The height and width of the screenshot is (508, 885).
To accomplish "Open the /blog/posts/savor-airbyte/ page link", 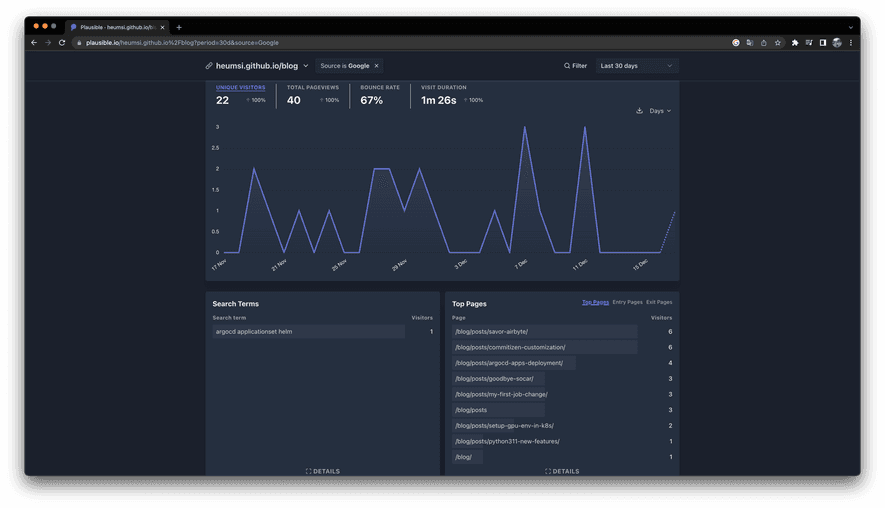I will point(491,332).
